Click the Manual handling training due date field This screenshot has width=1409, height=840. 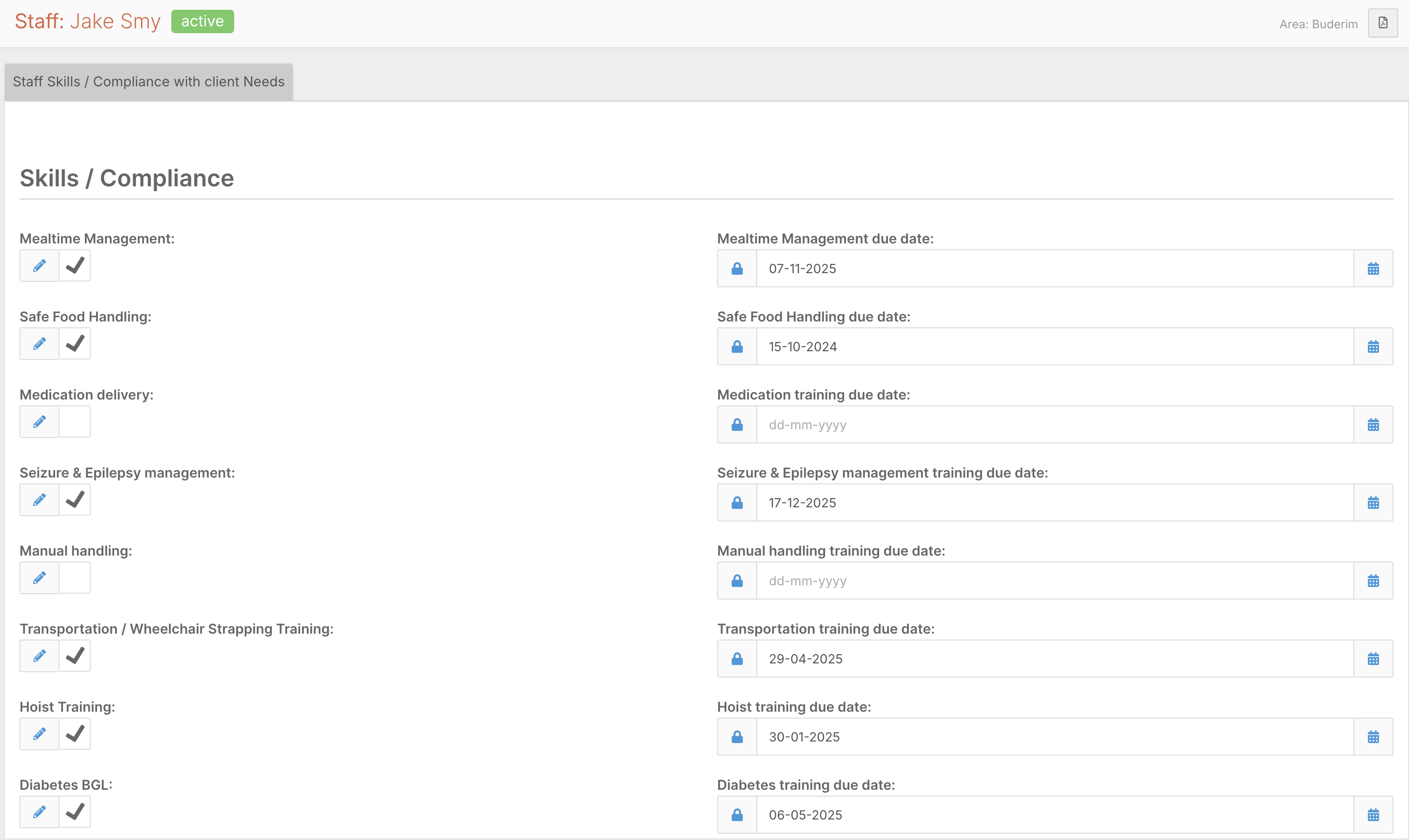tap(1055, 581)
